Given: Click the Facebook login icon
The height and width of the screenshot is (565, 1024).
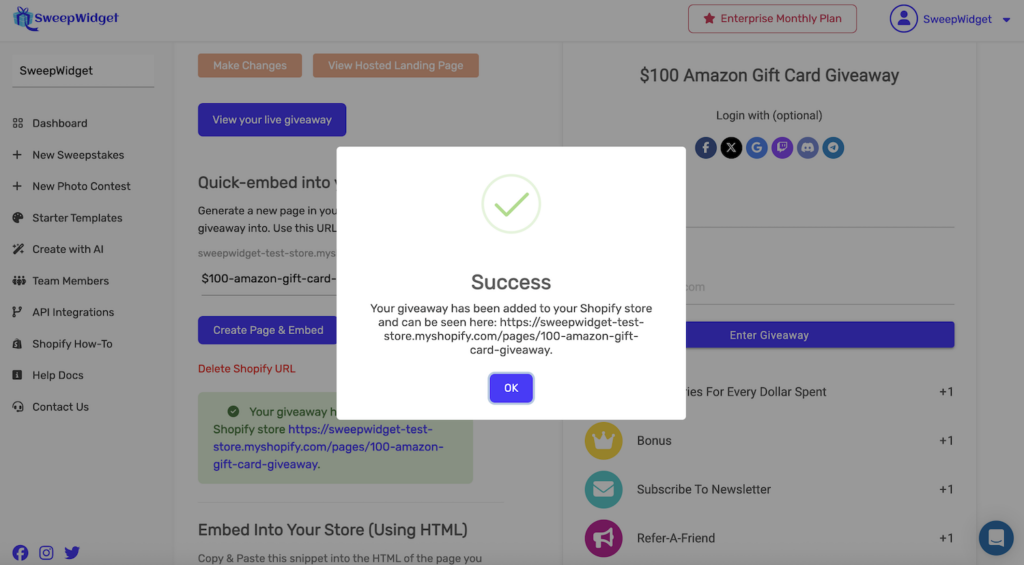Looking at the screenshot, I should (x=706, y=148).
